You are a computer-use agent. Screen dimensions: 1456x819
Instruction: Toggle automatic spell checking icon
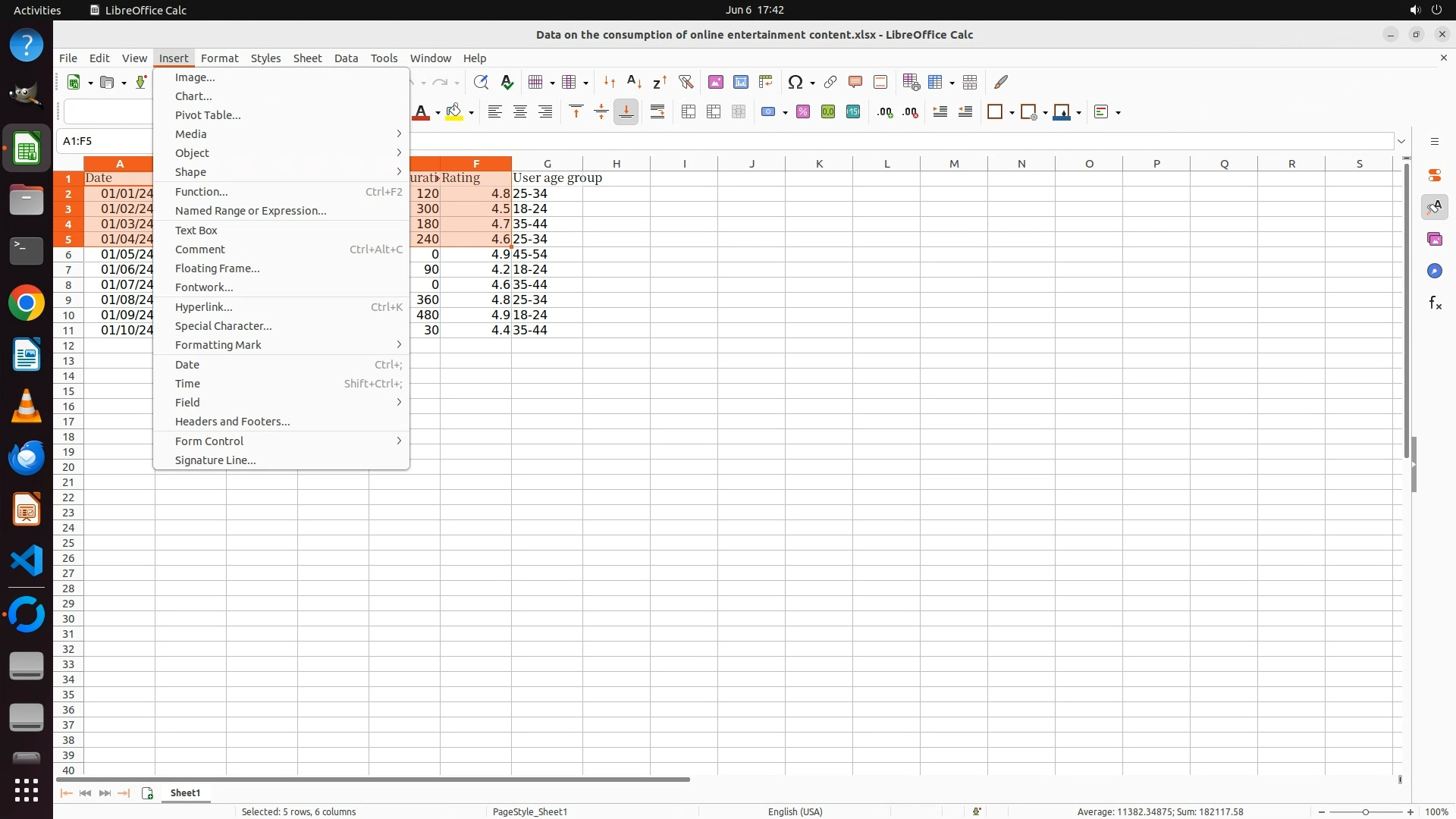pyautogui.click(x=507, y=82)
